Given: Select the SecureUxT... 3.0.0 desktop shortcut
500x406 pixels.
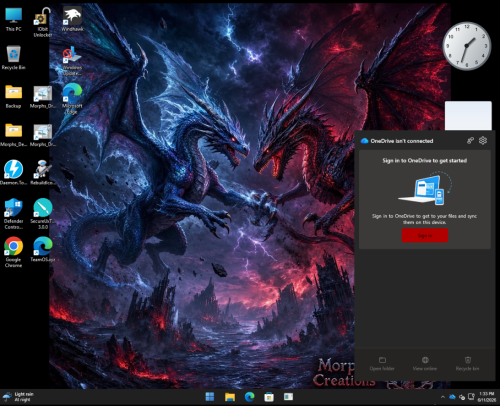Looking at the screenshot, I should [43, 214].
